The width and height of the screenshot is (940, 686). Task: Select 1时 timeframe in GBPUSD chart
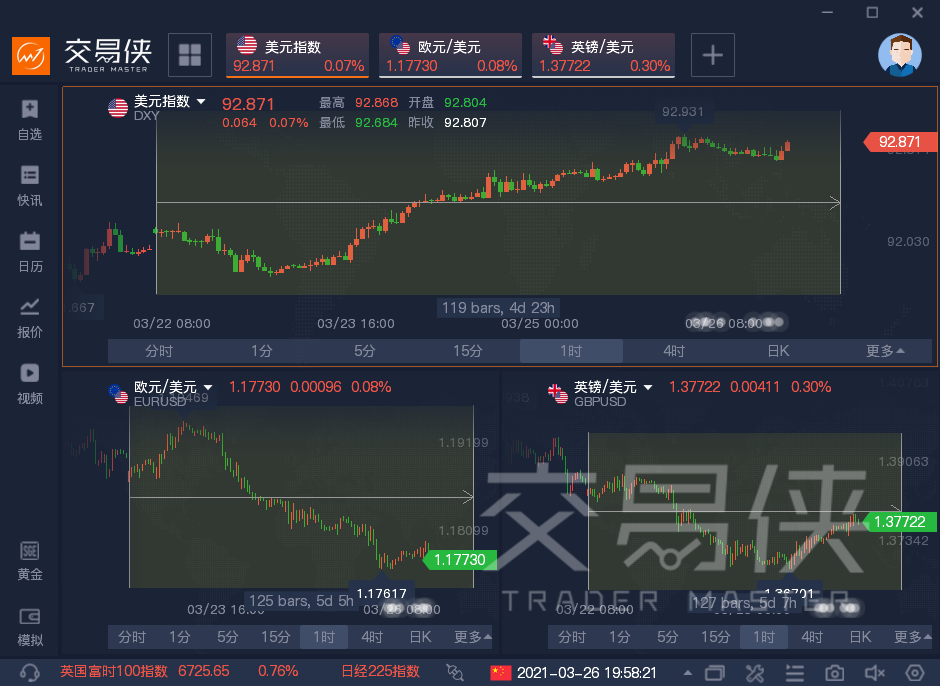pyautogui.click(x=764, y=637)
